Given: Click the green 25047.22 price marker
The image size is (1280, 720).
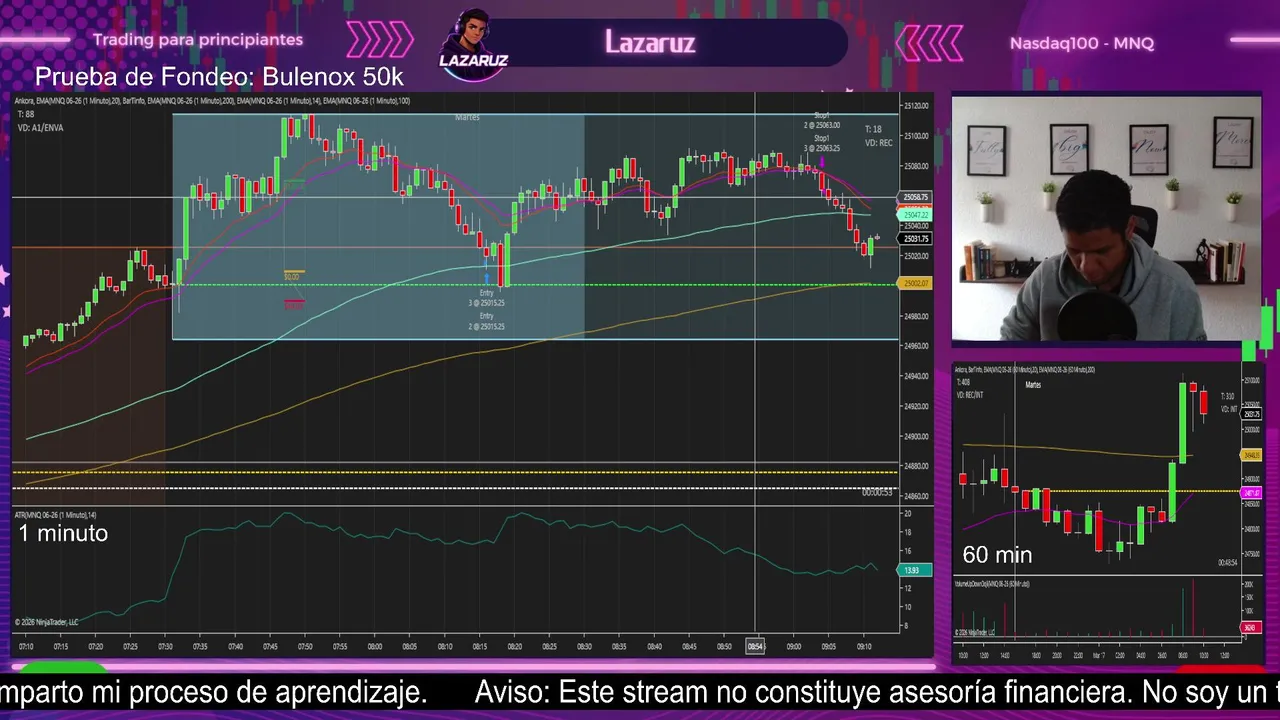Looking at the screenshot, I should coord(915,215).
